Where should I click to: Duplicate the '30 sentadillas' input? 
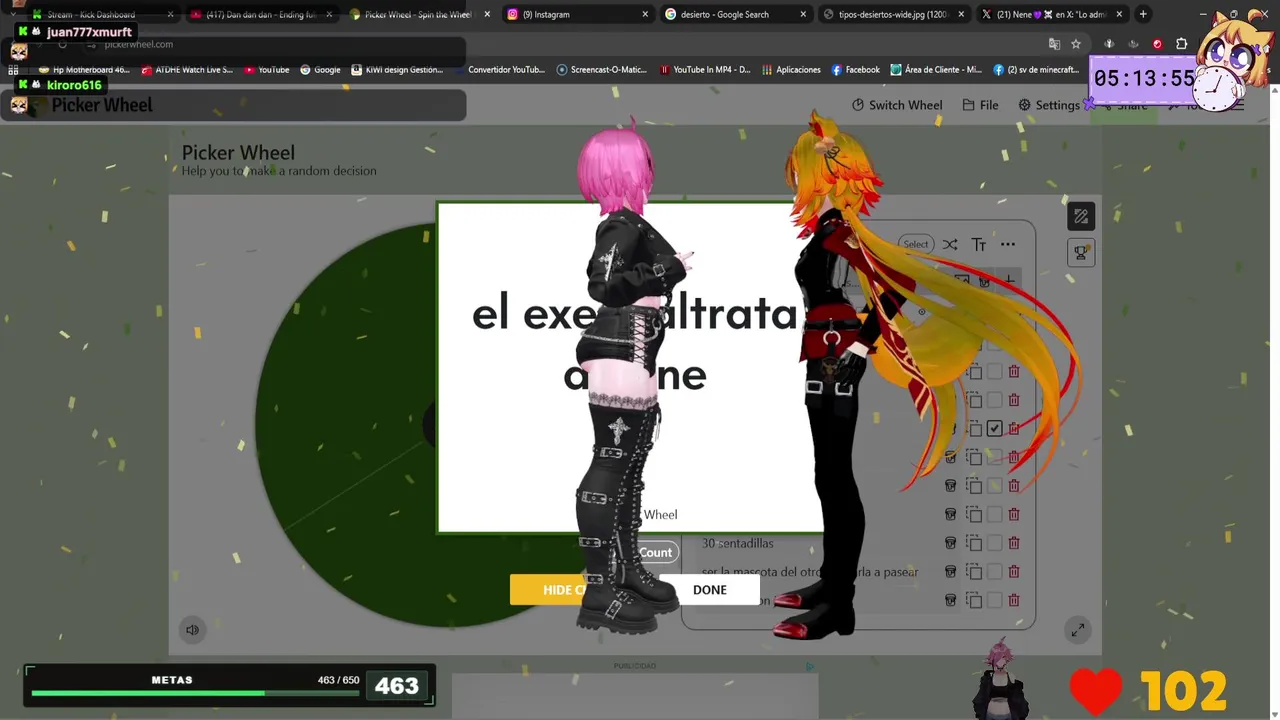[975, 543]
